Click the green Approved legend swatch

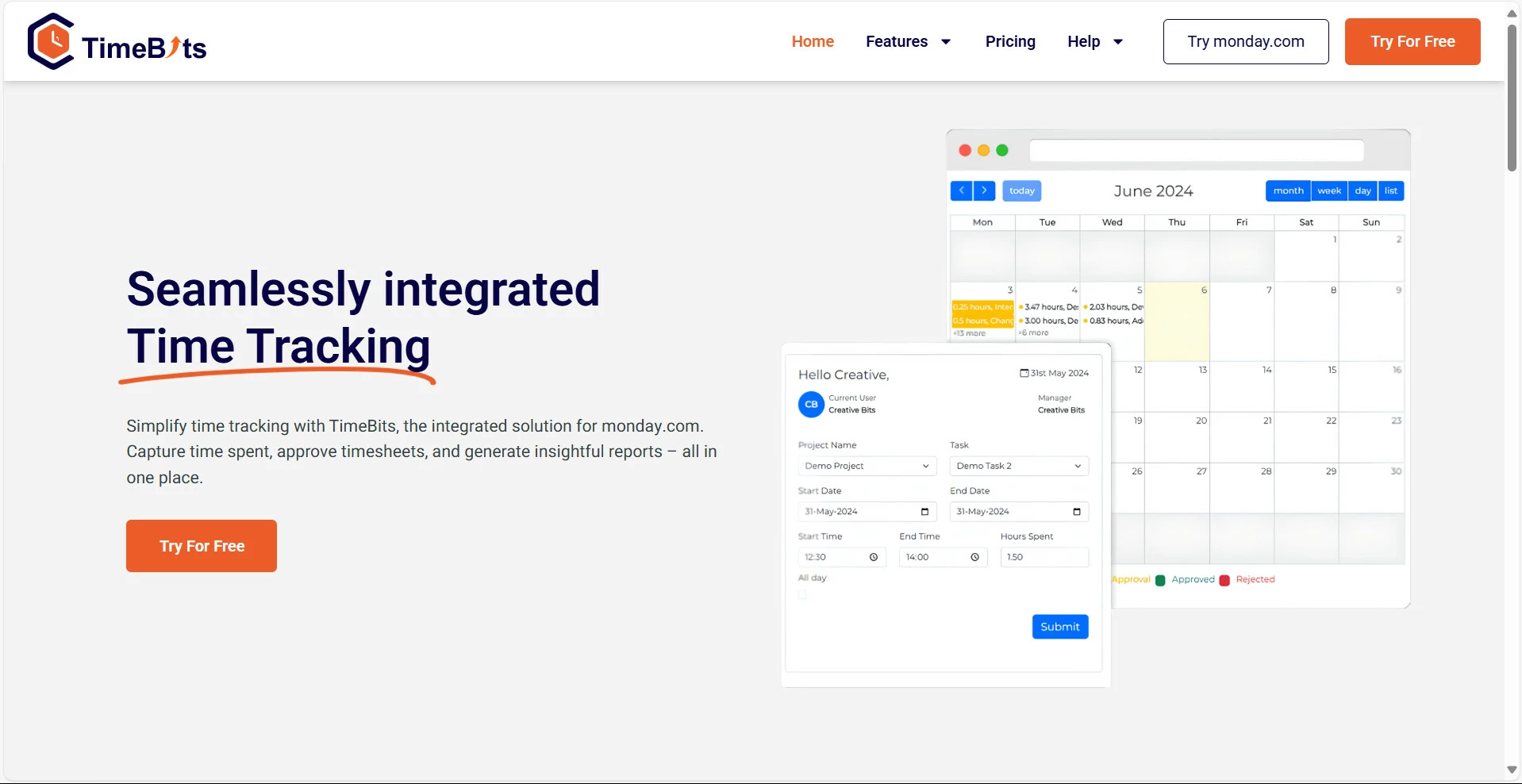pos(1160,580)
